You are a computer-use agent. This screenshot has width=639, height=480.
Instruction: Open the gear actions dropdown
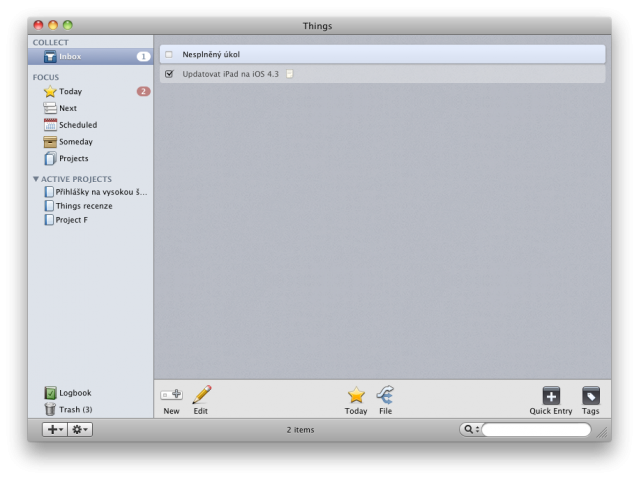pos(80,429)
